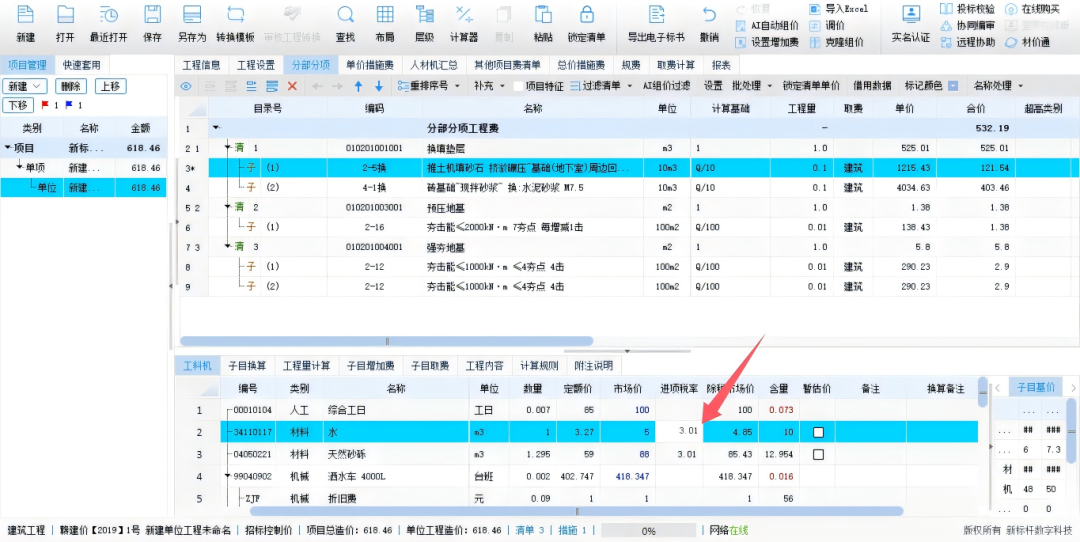Click the 标记颜色 color swatch
Screen dimensions: 1080x542
pyautogui.click(x=953, y=86)
